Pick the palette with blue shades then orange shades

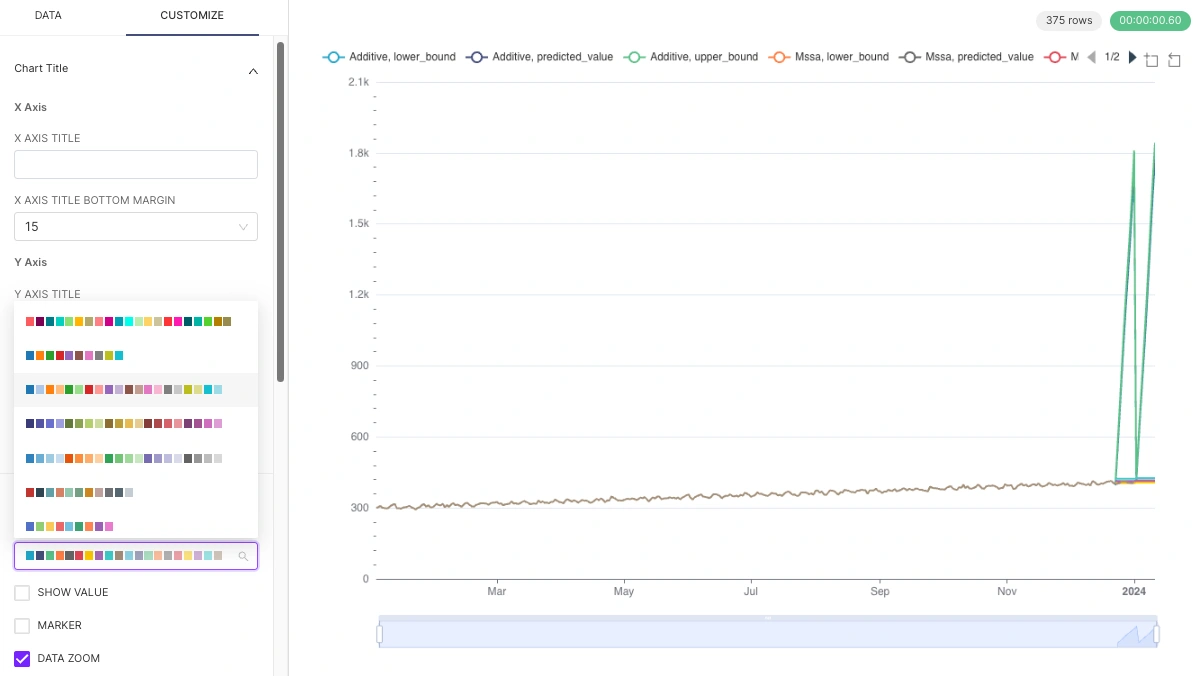tap(136, 458)
